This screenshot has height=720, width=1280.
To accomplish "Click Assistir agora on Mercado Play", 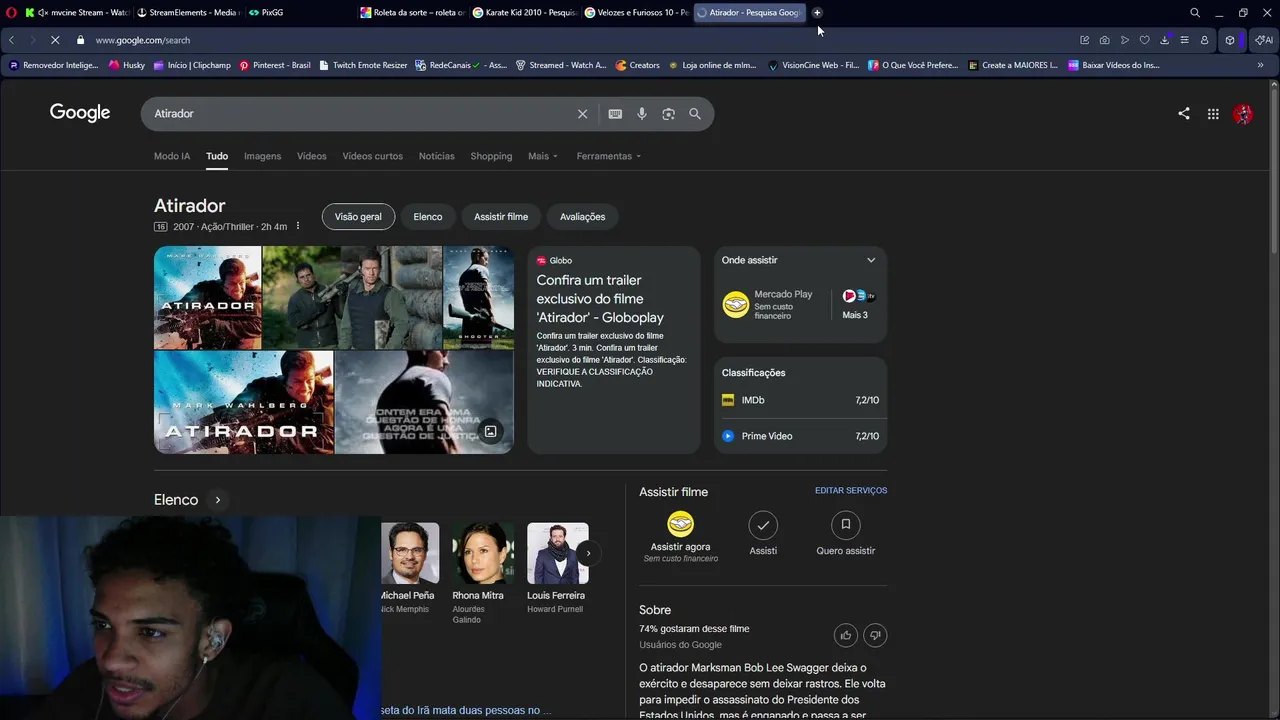I will [x=680, y=538].
